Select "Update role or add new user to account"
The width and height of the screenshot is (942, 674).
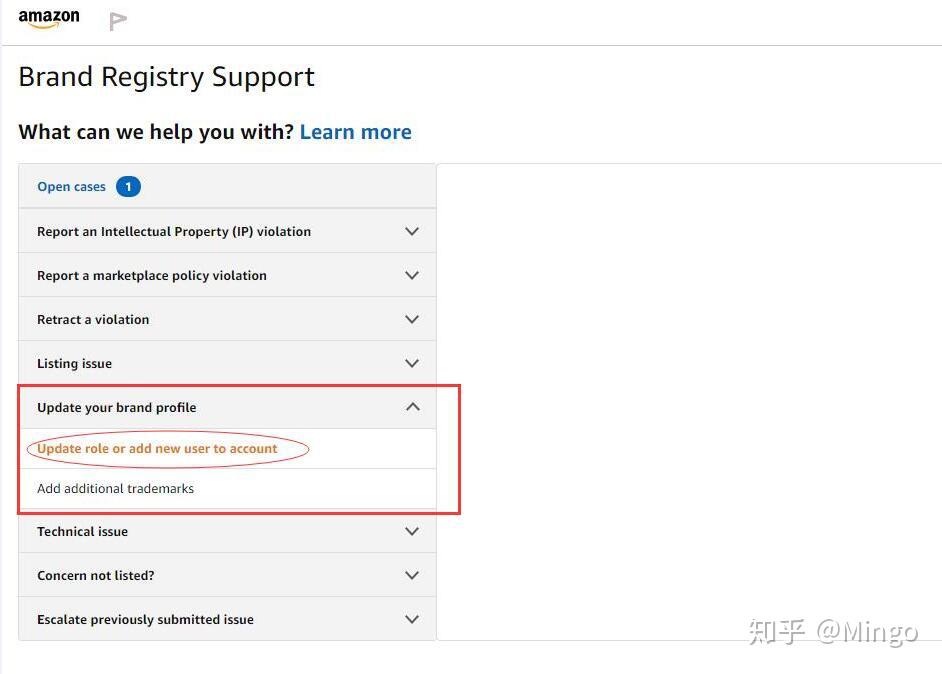tap(157, 448)
